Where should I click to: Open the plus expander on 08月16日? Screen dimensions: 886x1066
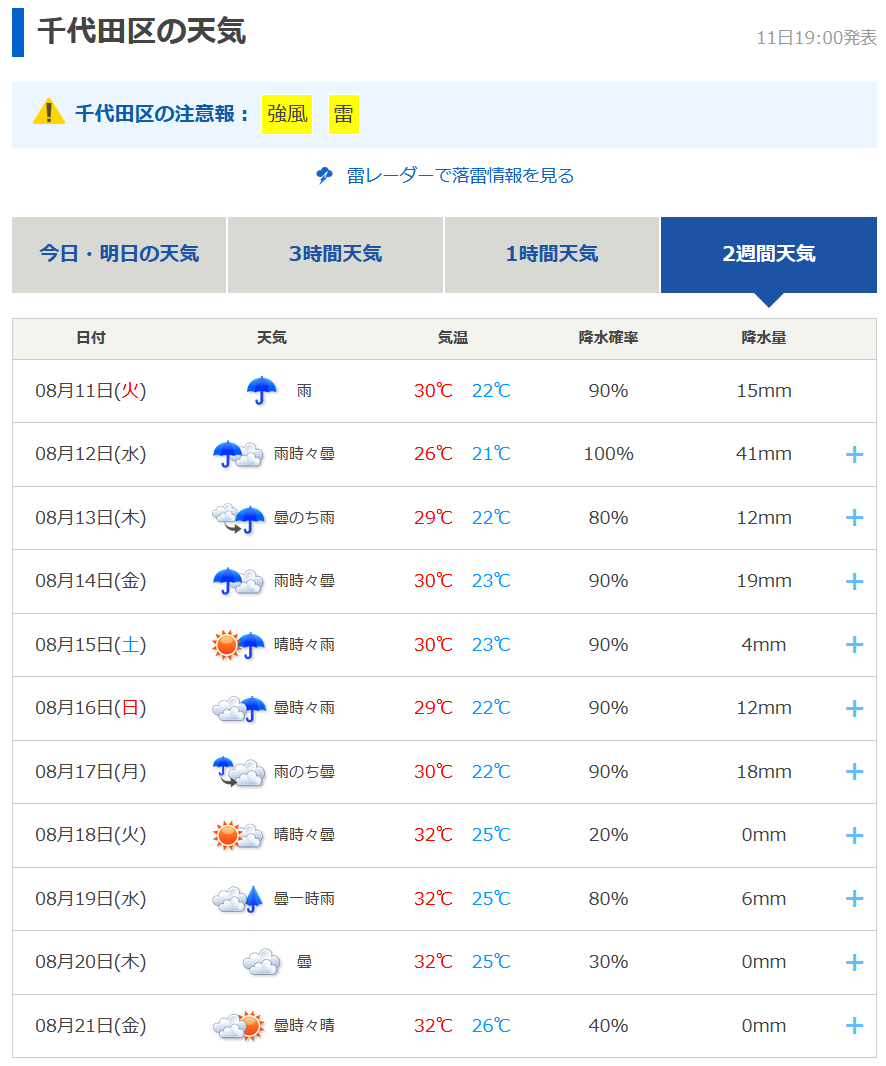pyautogui.click(x=854, y=708)
